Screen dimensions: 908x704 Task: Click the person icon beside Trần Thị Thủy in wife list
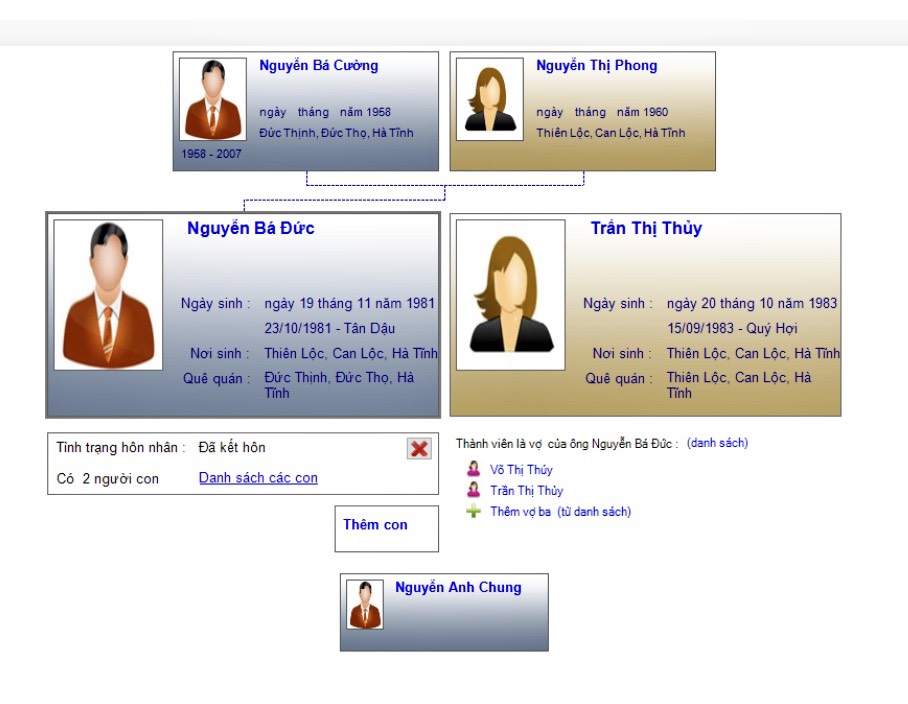click(473, 490)
